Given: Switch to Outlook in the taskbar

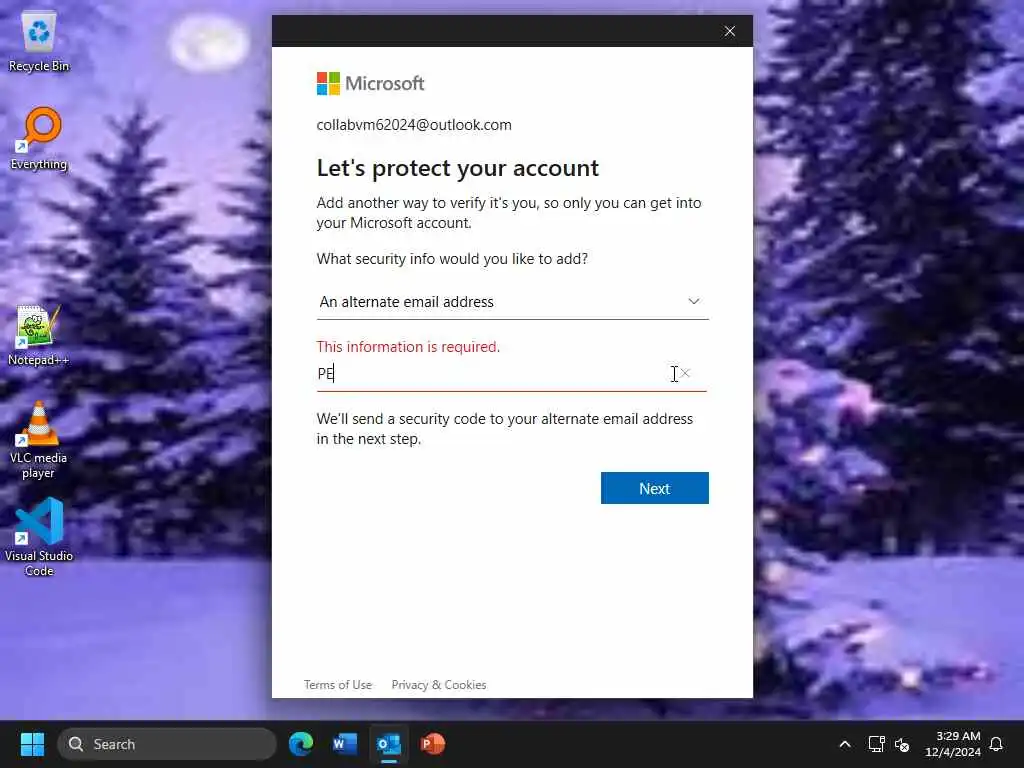Looking at the screenshot, I should tap(389, 744).
